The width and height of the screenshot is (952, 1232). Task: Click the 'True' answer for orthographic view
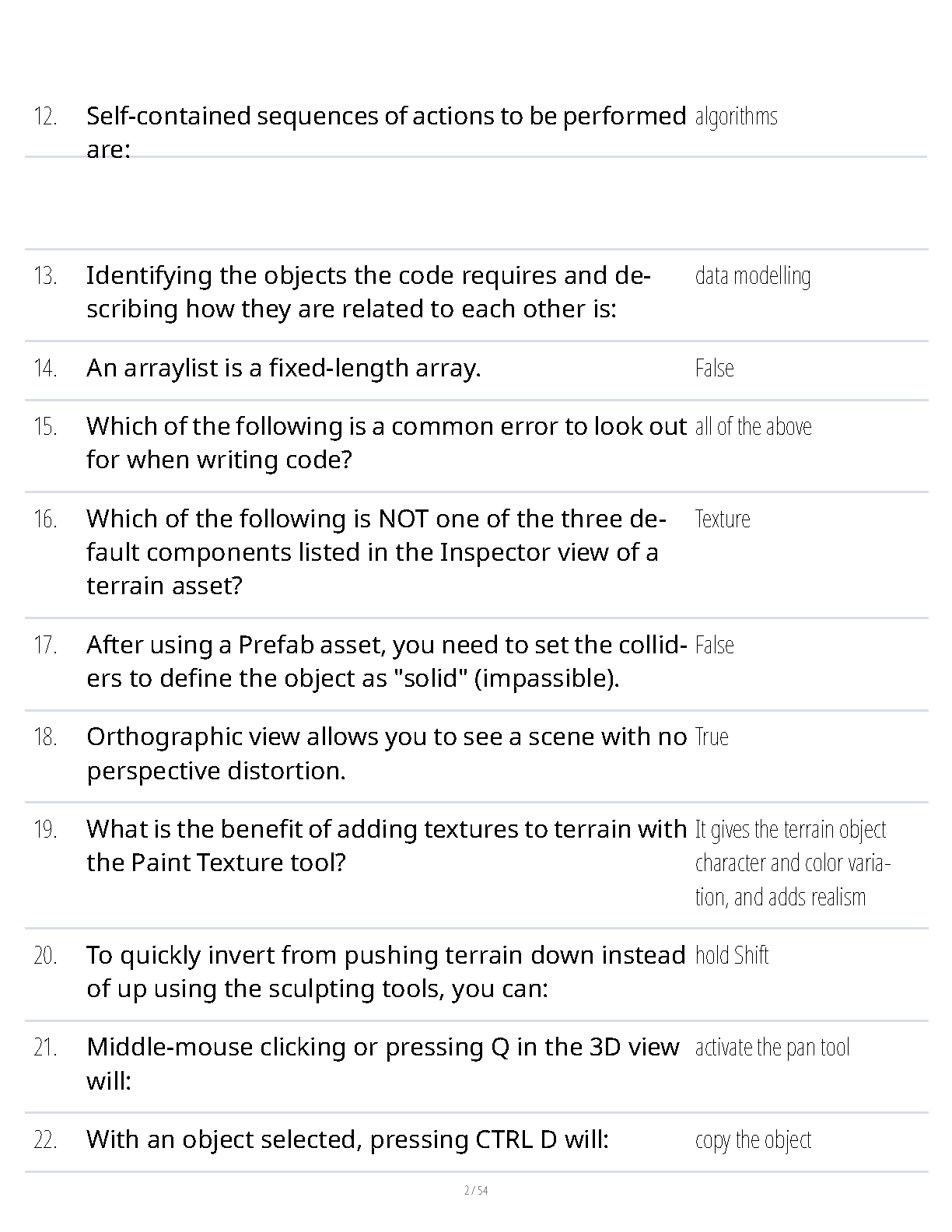pos(712,737)
